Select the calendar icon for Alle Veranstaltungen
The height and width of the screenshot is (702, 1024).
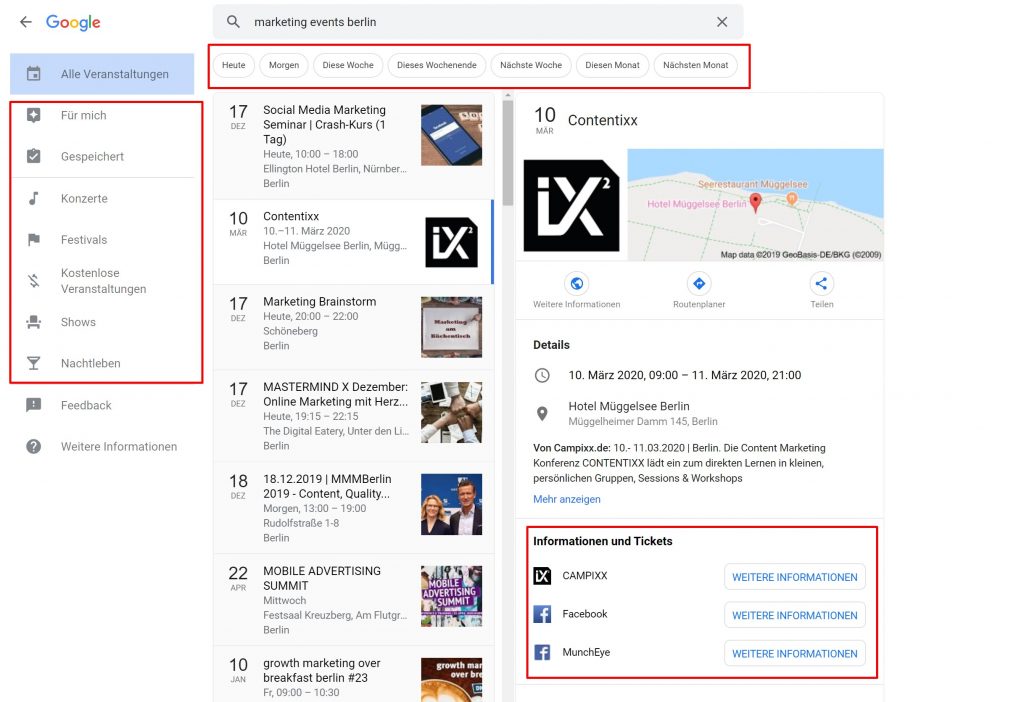click(x=33, y=74)
